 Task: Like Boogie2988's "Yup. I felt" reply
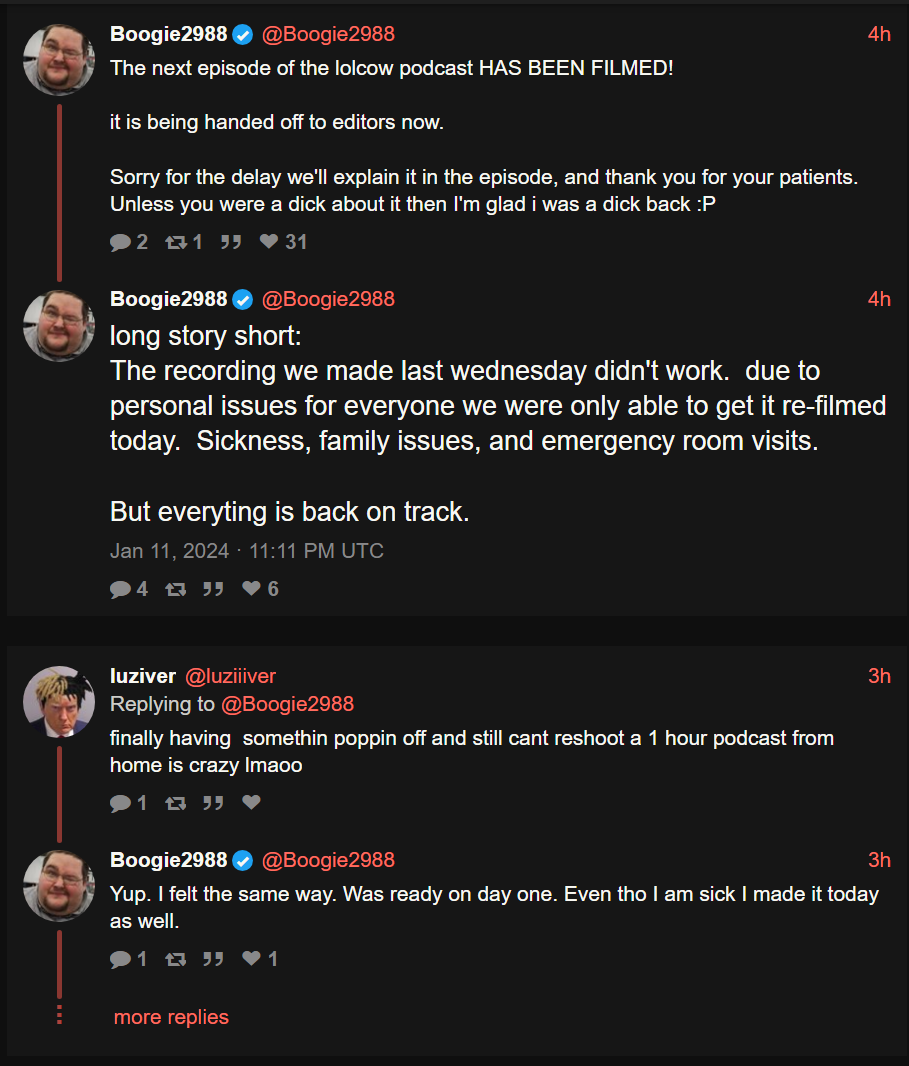(251, 959)
